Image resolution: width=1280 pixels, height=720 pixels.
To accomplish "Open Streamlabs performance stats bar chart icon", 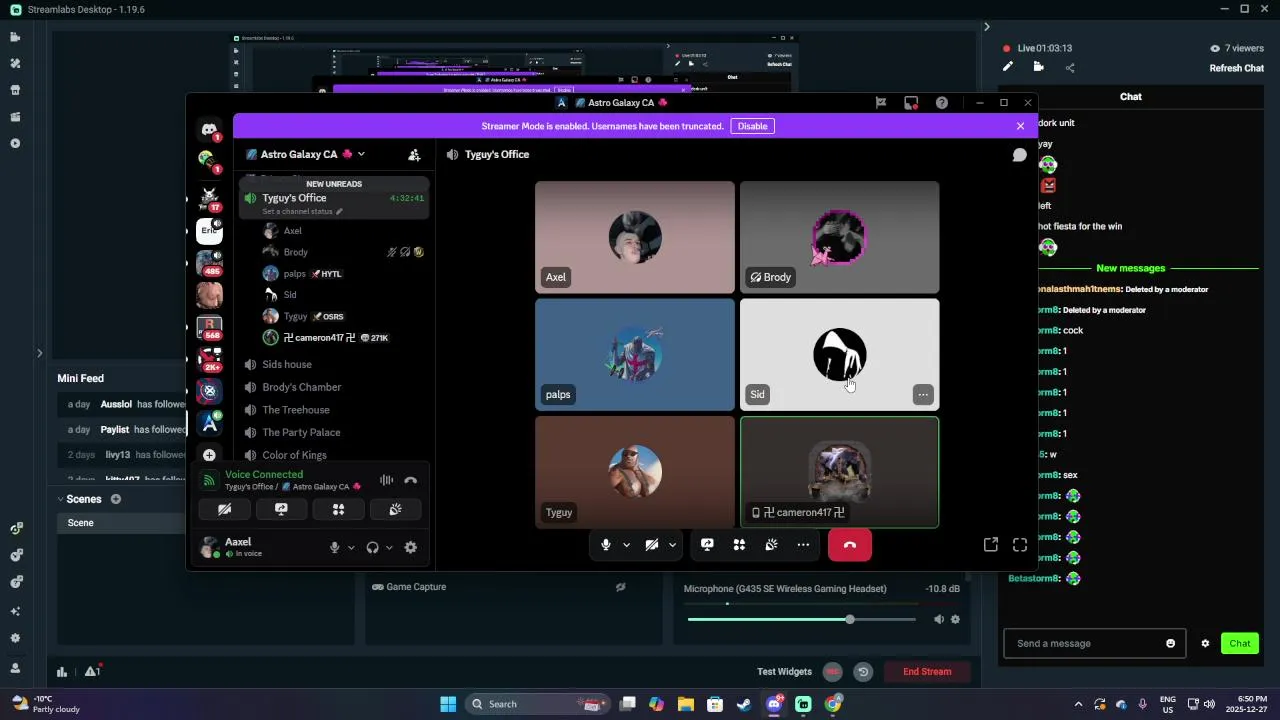I will pyautogui.click(x=62, y=672).
